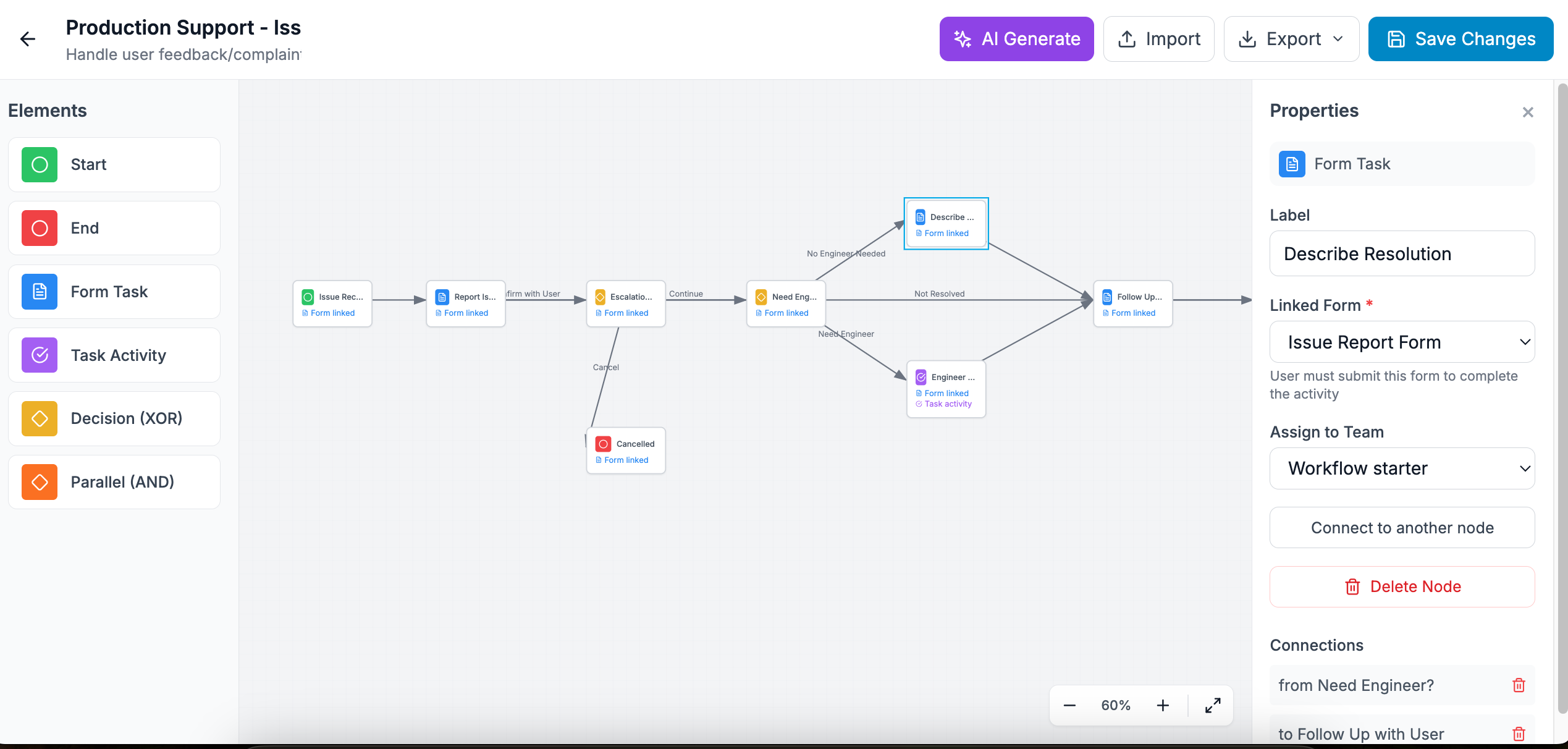
Task: Open the Linked Form dropdown
Action: 1402,342
